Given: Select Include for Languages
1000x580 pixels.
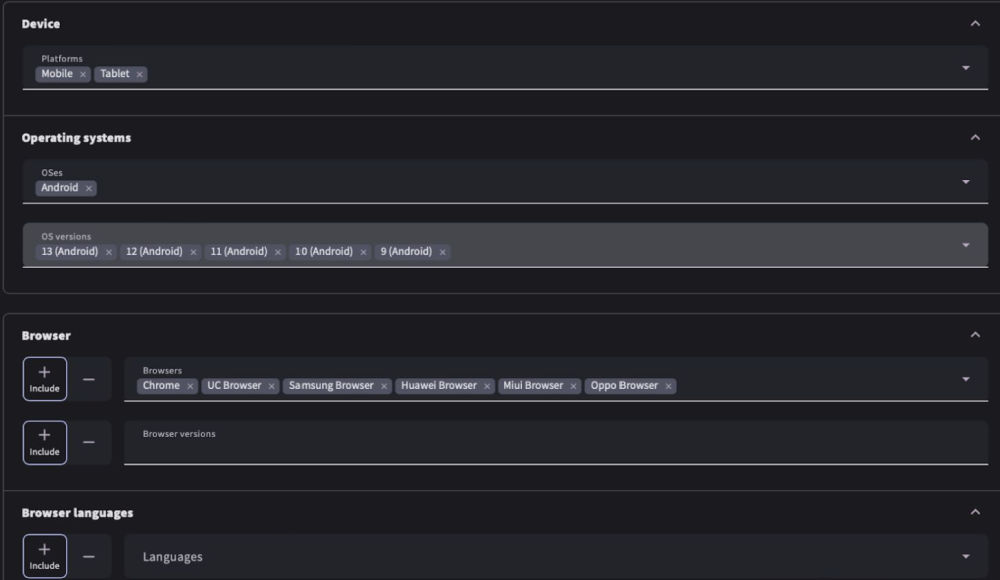Looking at the screenshot, I should [x=45, y=556].
